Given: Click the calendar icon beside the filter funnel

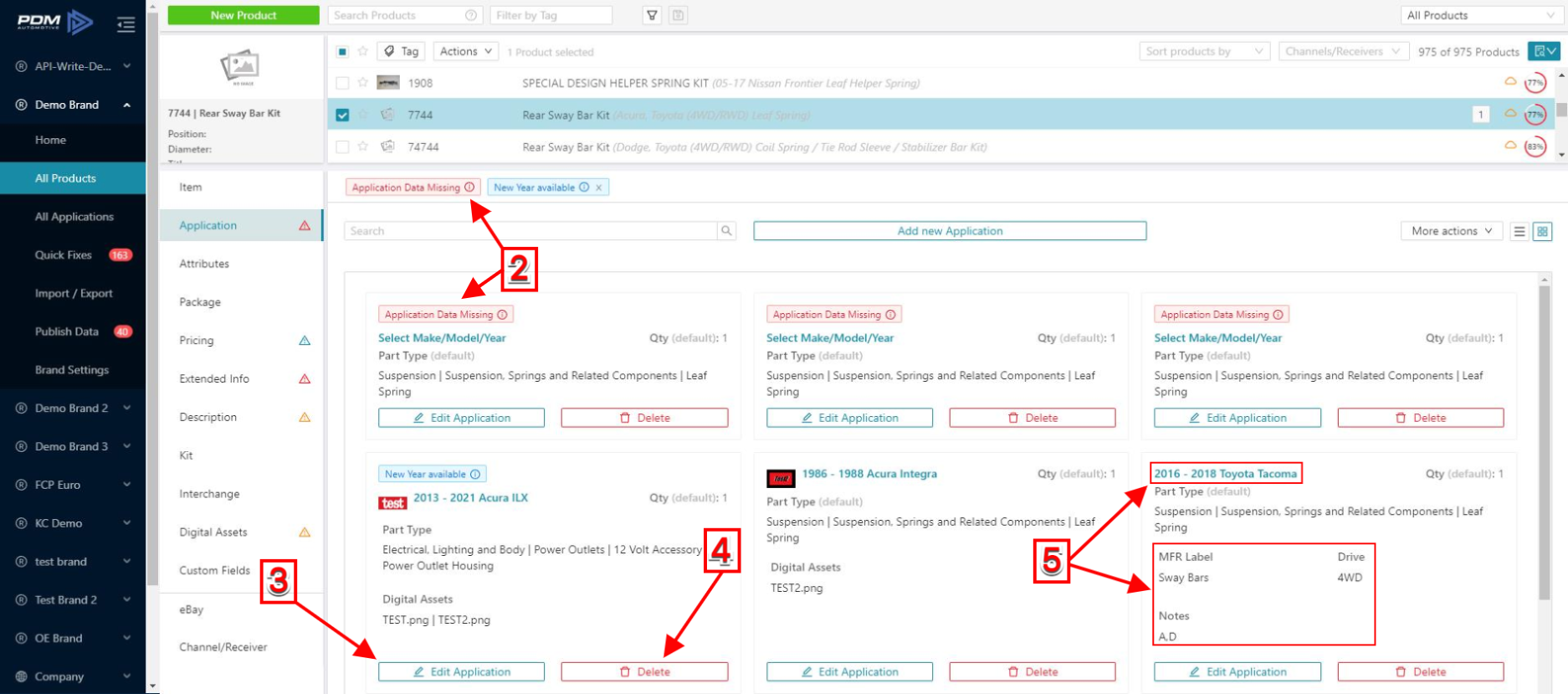Looking at the screenshot, I should tap(679, 15).
